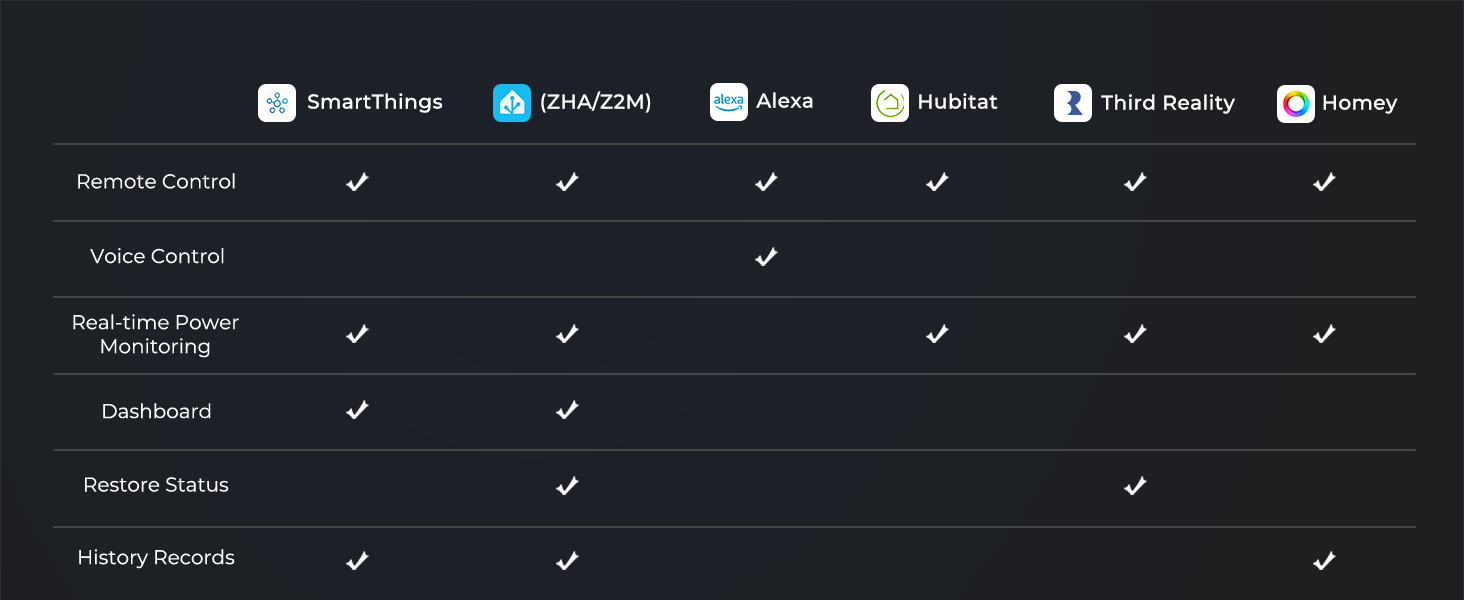Click Third Reality Restore Status checkmark

point(1135,486)
